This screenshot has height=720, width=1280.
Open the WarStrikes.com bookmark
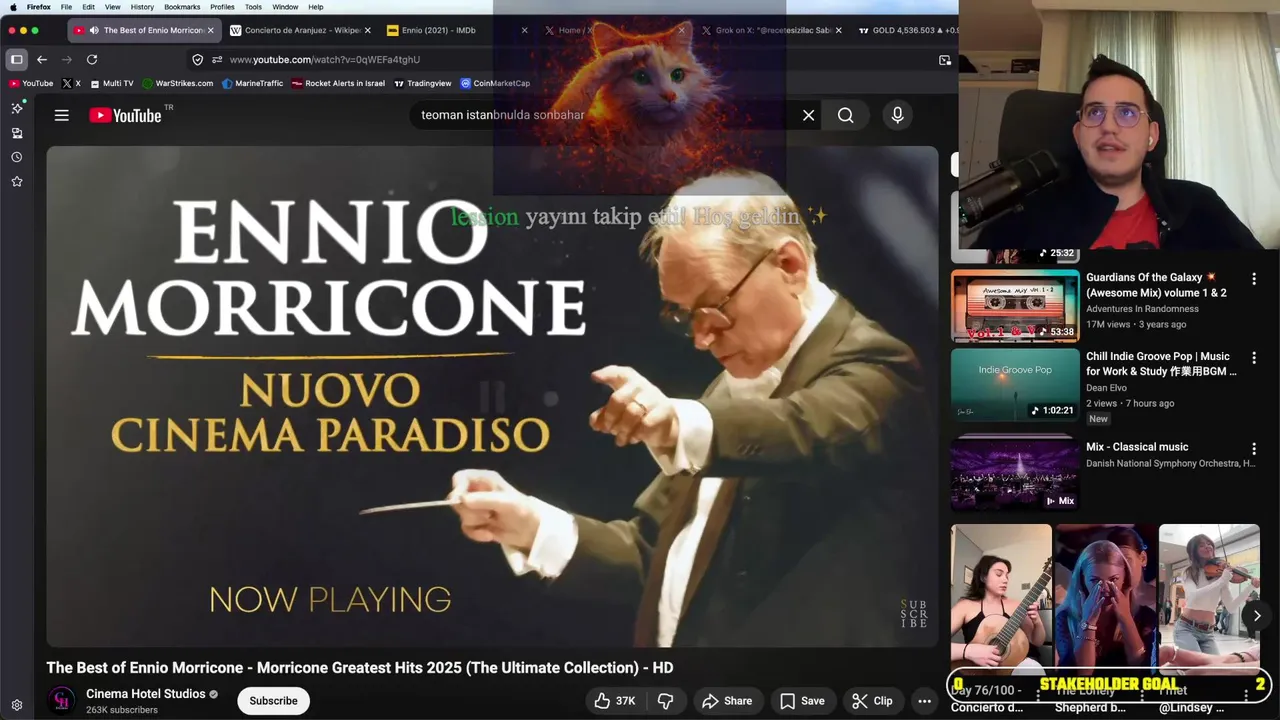178,84
